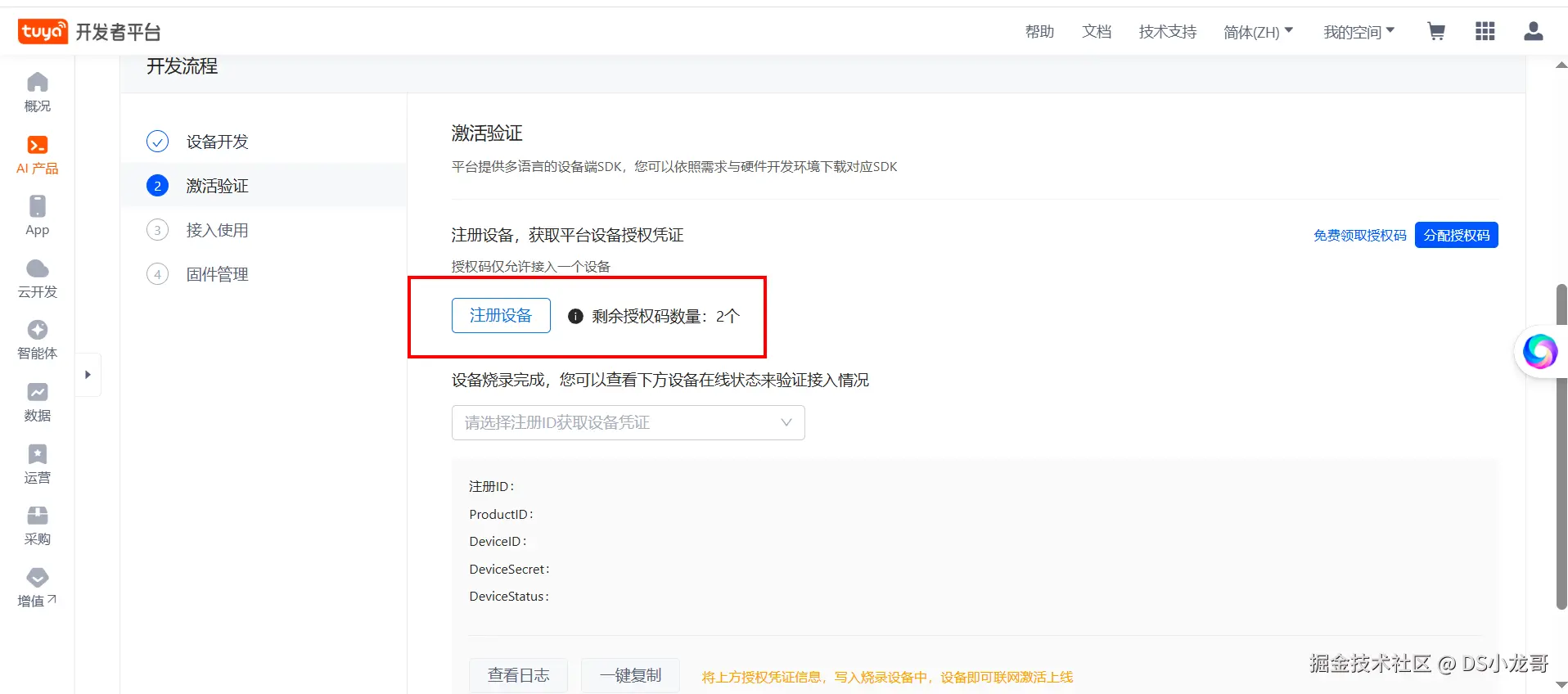Click the scrollbar up arrow
1568x694 pixels.
pos(1561,65)
